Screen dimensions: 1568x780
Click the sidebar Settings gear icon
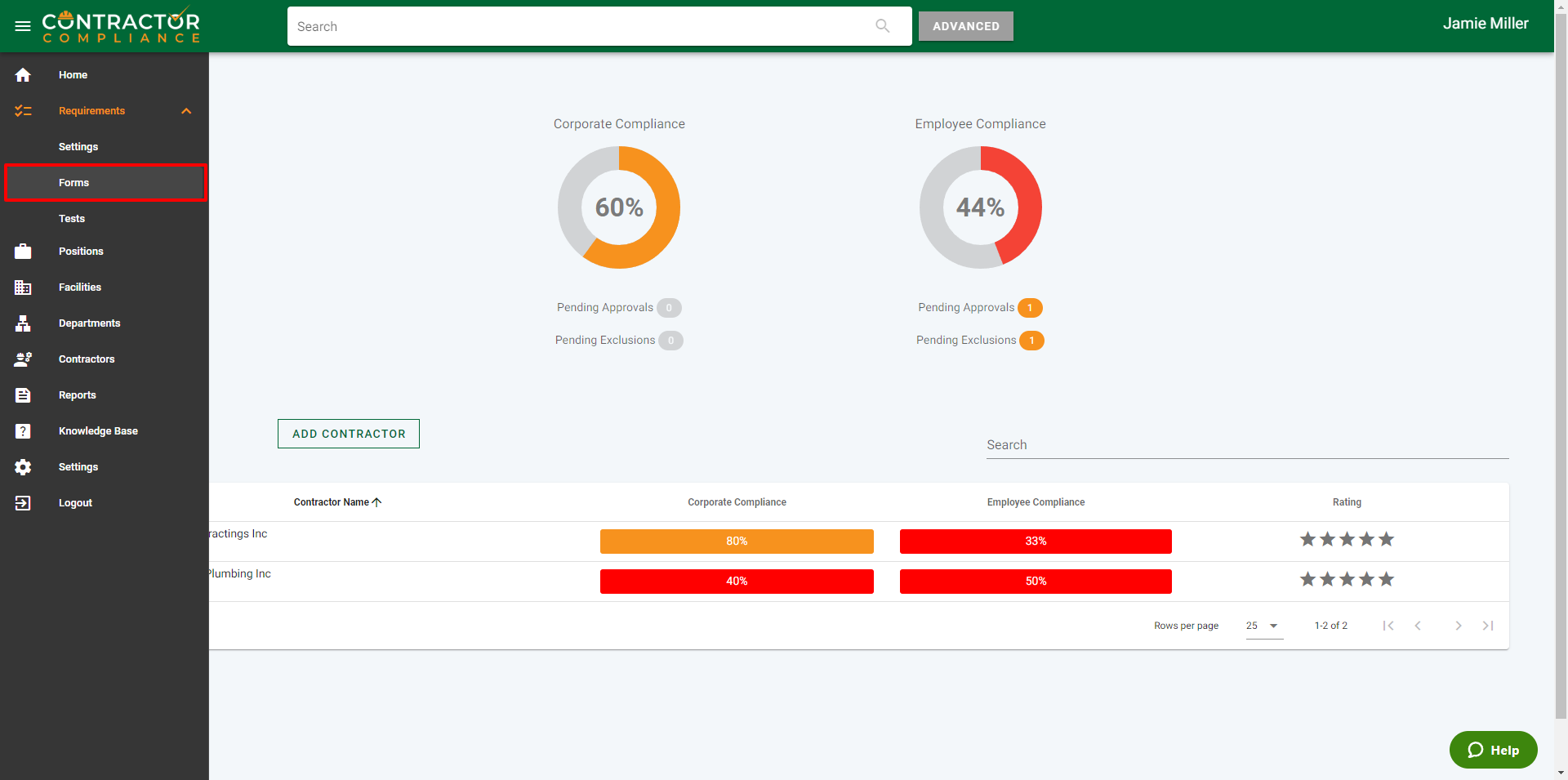coord(23,467)
